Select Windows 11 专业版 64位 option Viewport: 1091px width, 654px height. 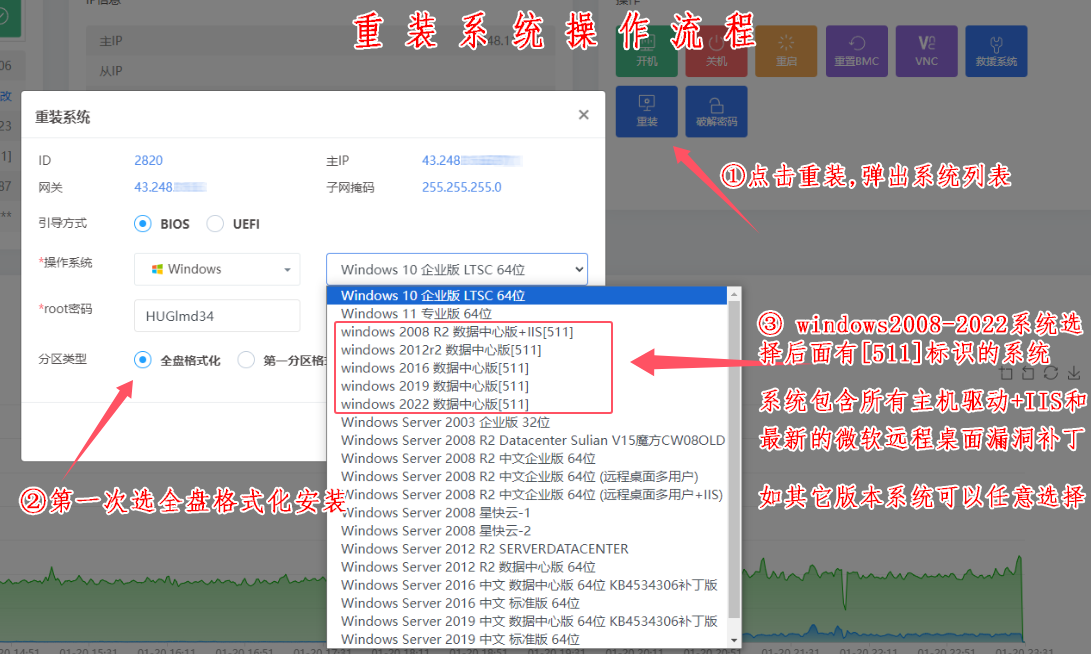tap(527, 314)
